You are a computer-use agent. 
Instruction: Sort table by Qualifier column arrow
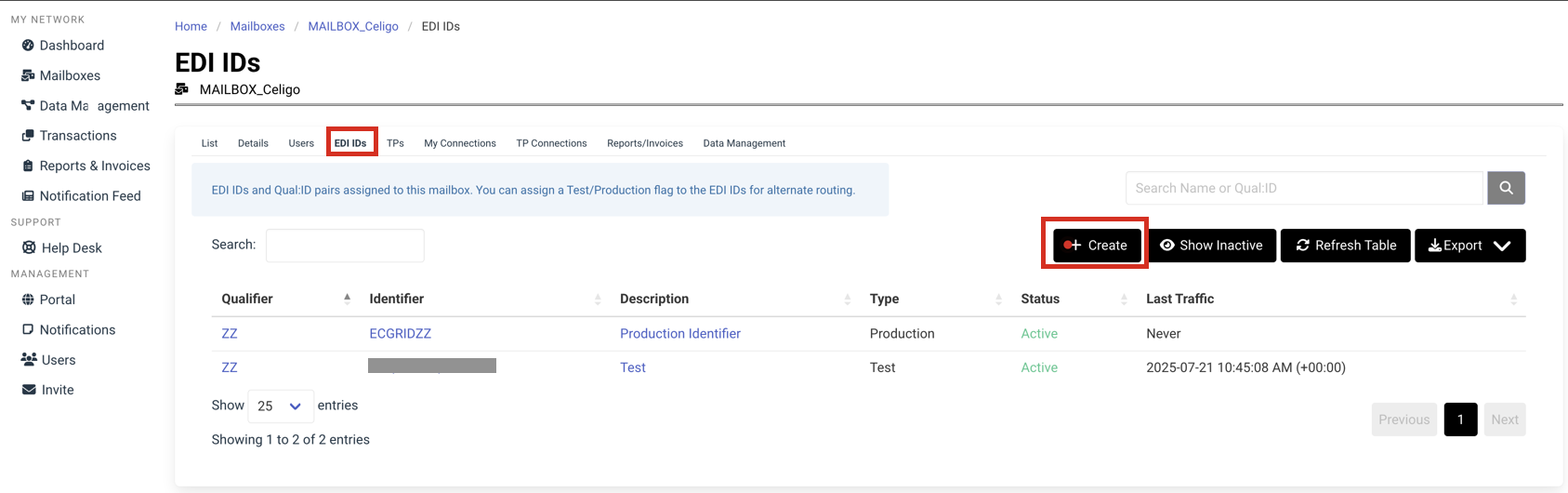(x=347, y=299)
